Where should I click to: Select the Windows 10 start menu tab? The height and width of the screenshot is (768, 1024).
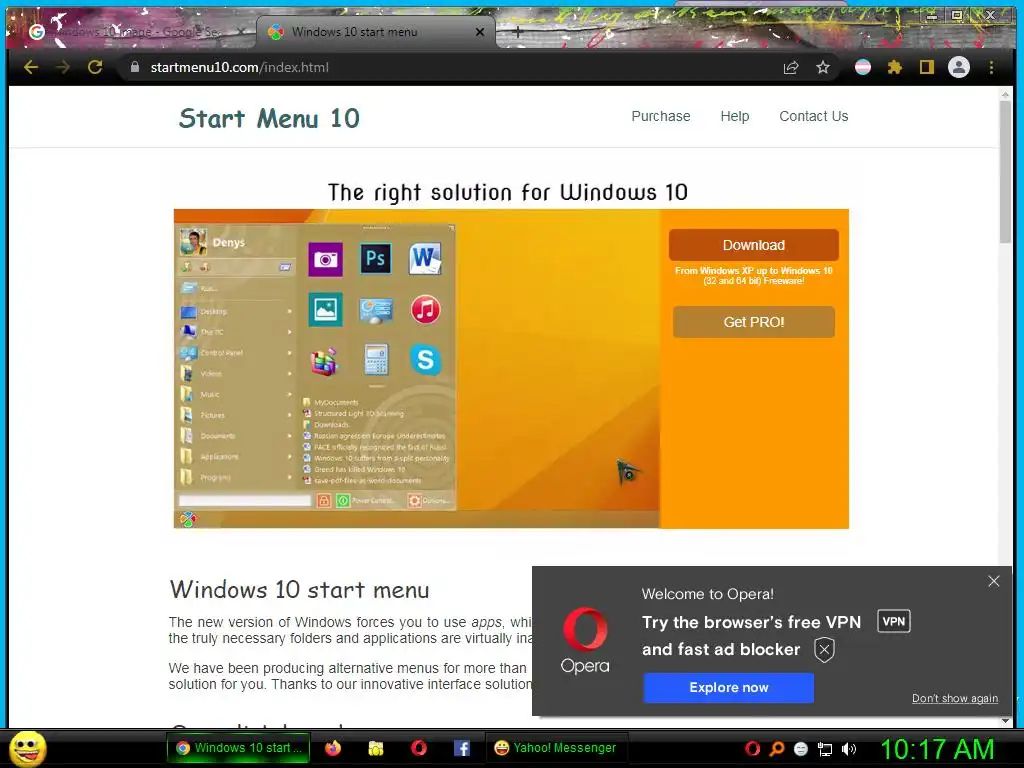[x=376, y=31]
